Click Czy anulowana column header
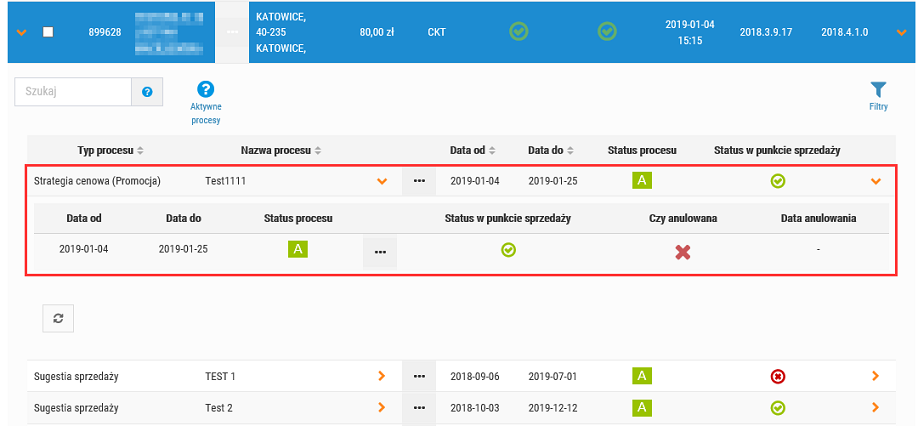918x426 pixels. (x=683, y=218)
